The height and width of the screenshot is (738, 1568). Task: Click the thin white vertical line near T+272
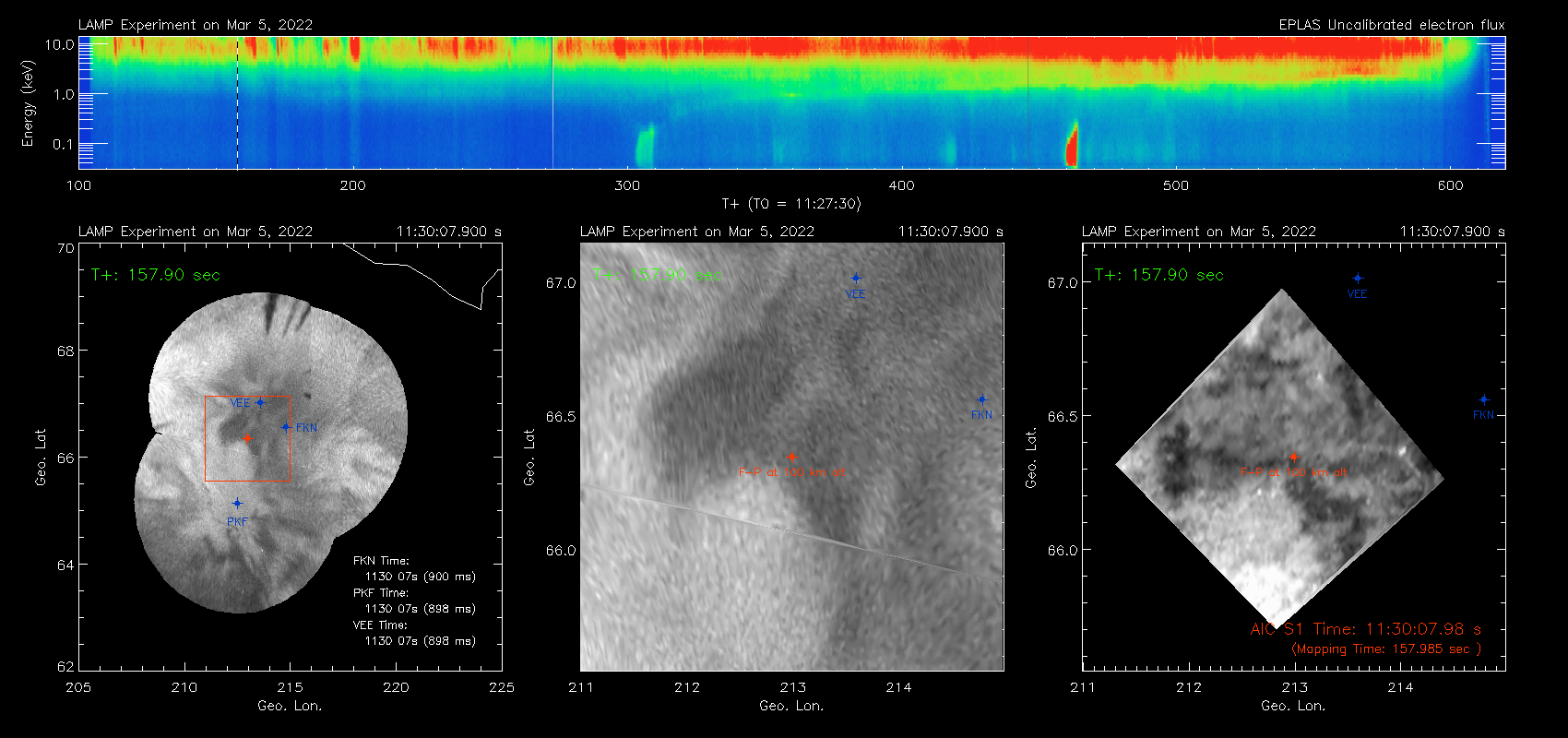click(552, 102)
